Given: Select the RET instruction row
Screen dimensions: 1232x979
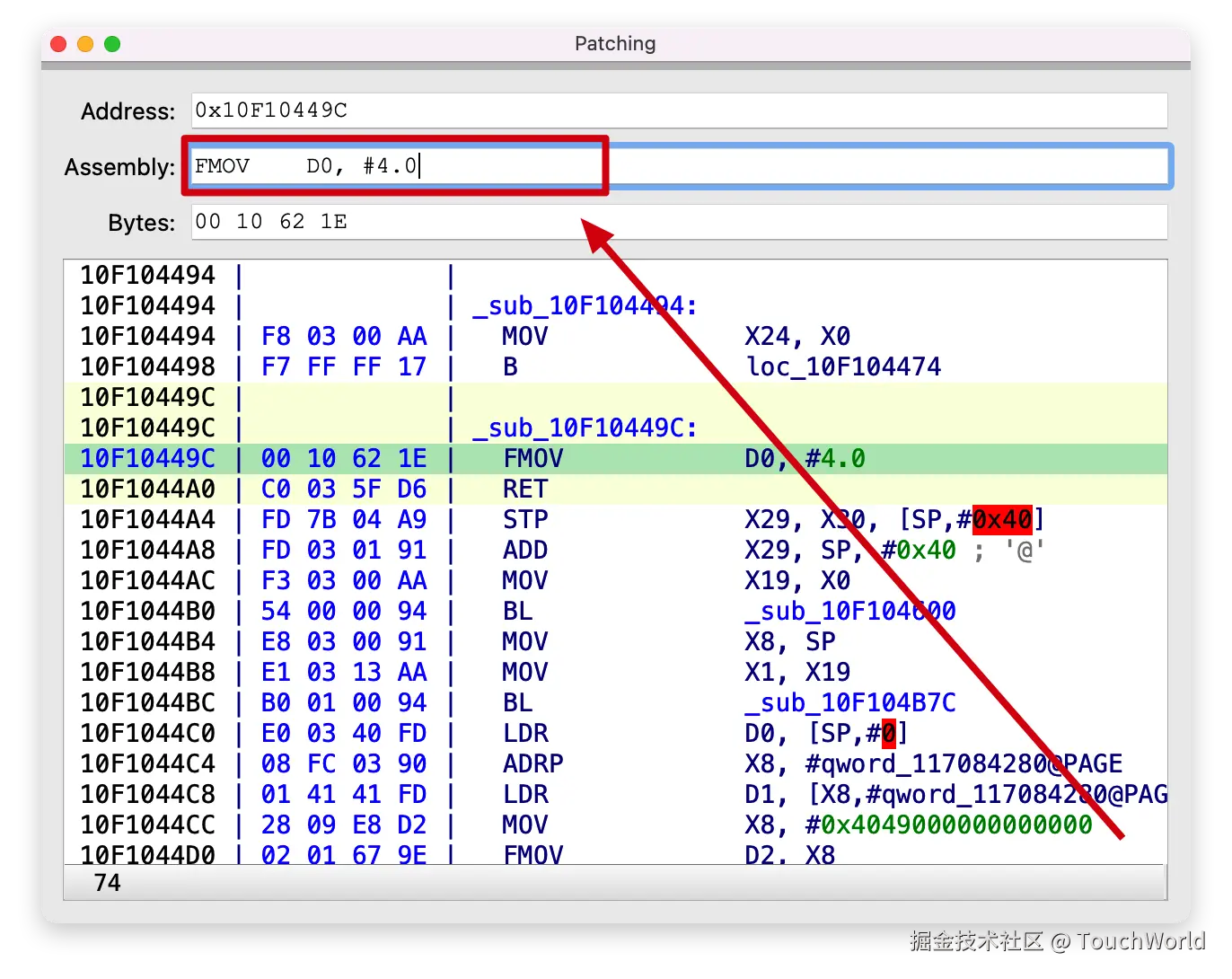Looking at the screenshot, I should click(615, 489).
